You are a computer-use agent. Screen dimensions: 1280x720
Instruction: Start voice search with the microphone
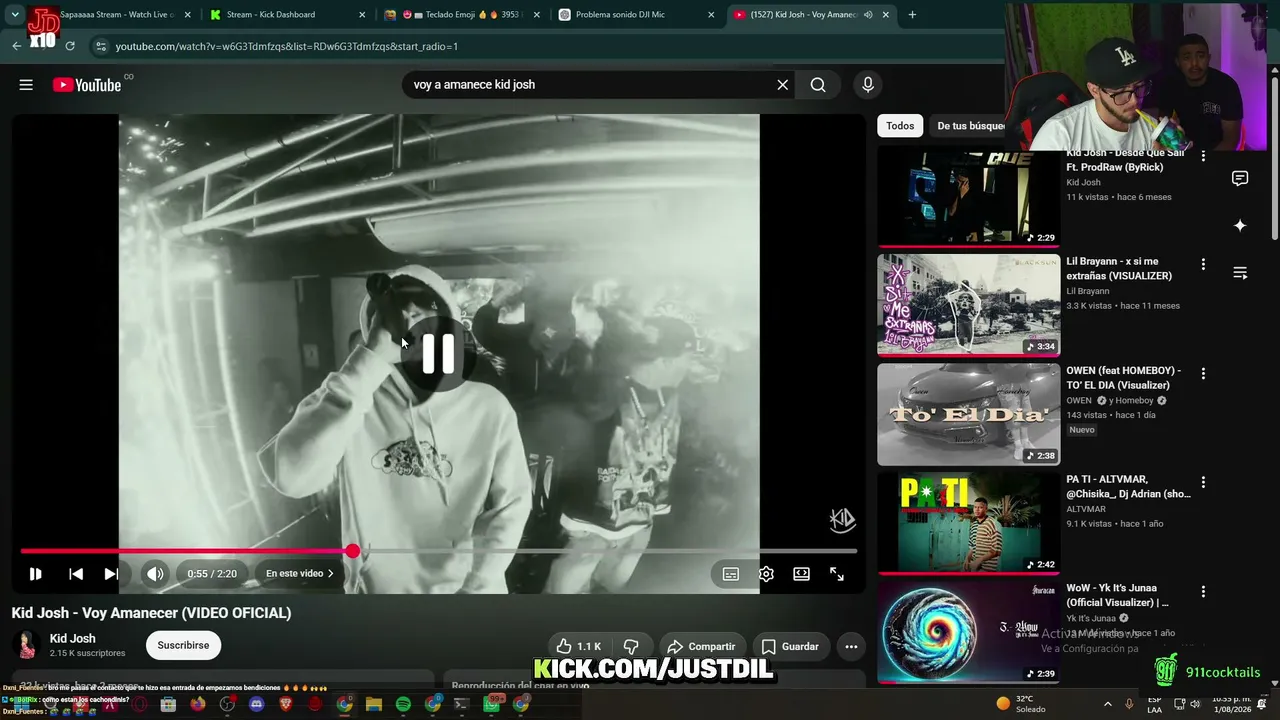tap(867, 85)
